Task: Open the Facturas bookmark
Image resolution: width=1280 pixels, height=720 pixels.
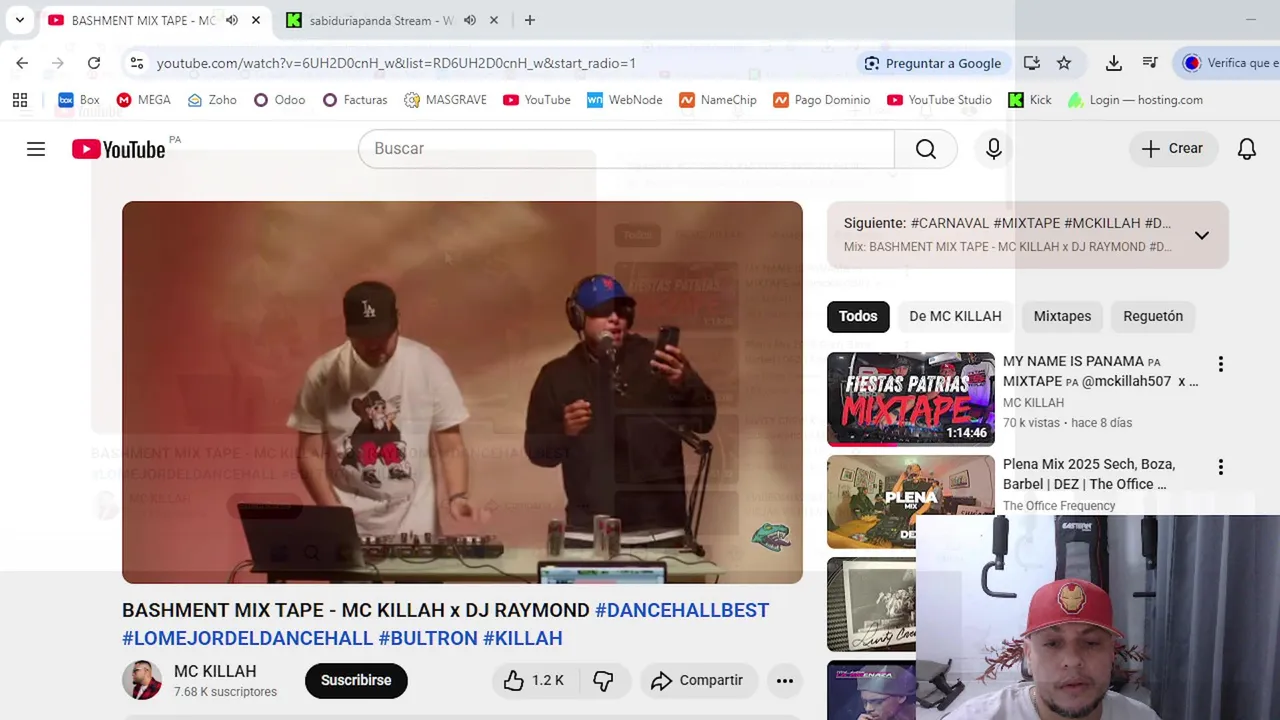Action: coord(355,100)
